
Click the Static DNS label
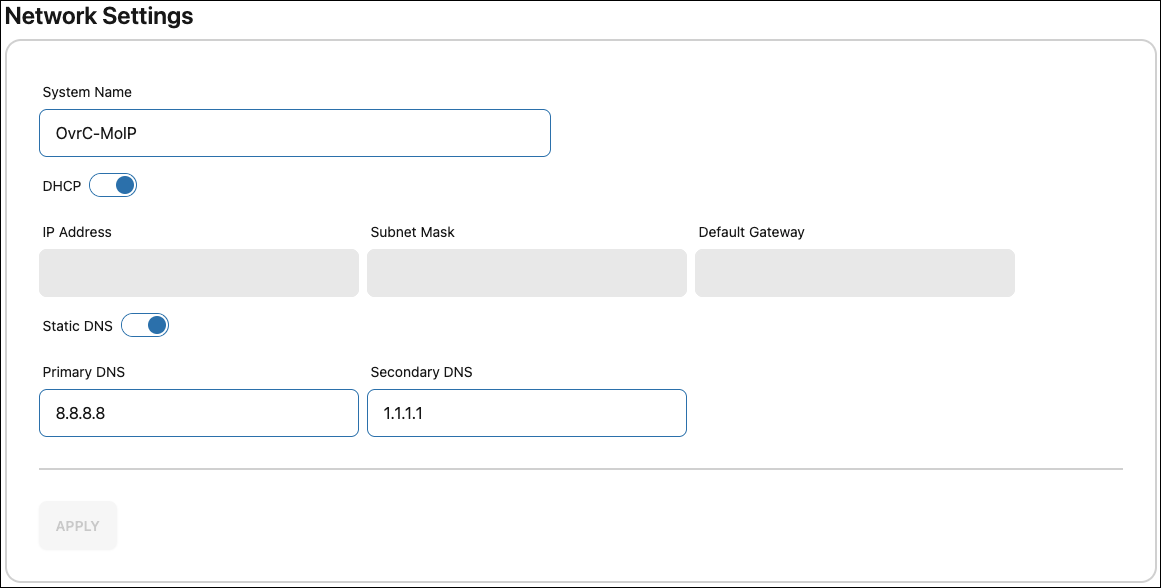tap(77, 325)
